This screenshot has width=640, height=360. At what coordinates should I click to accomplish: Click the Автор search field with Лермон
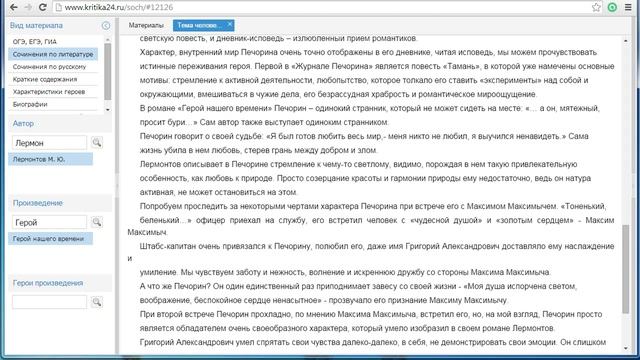(x=49, y=143)
